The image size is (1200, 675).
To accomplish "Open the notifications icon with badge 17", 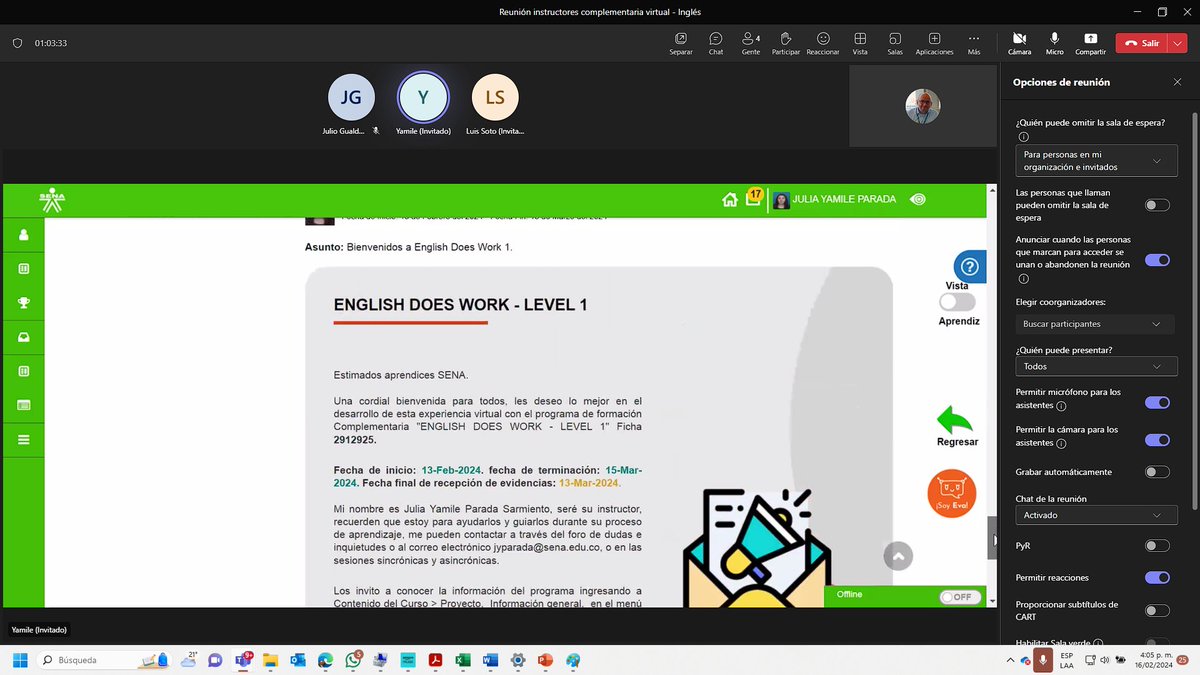I will 754,198.
